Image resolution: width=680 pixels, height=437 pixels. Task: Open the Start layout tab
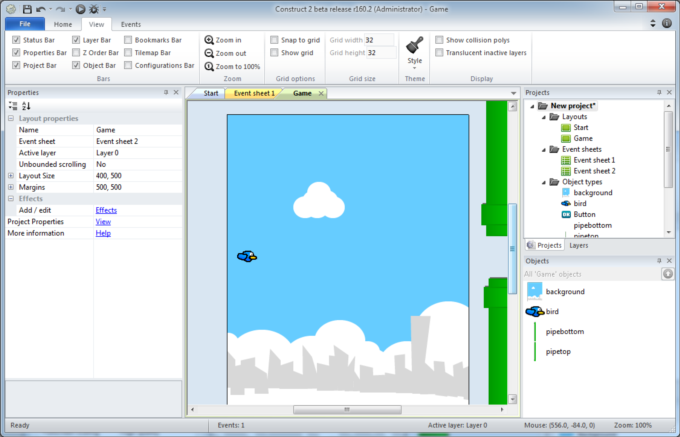click(211, 93)
